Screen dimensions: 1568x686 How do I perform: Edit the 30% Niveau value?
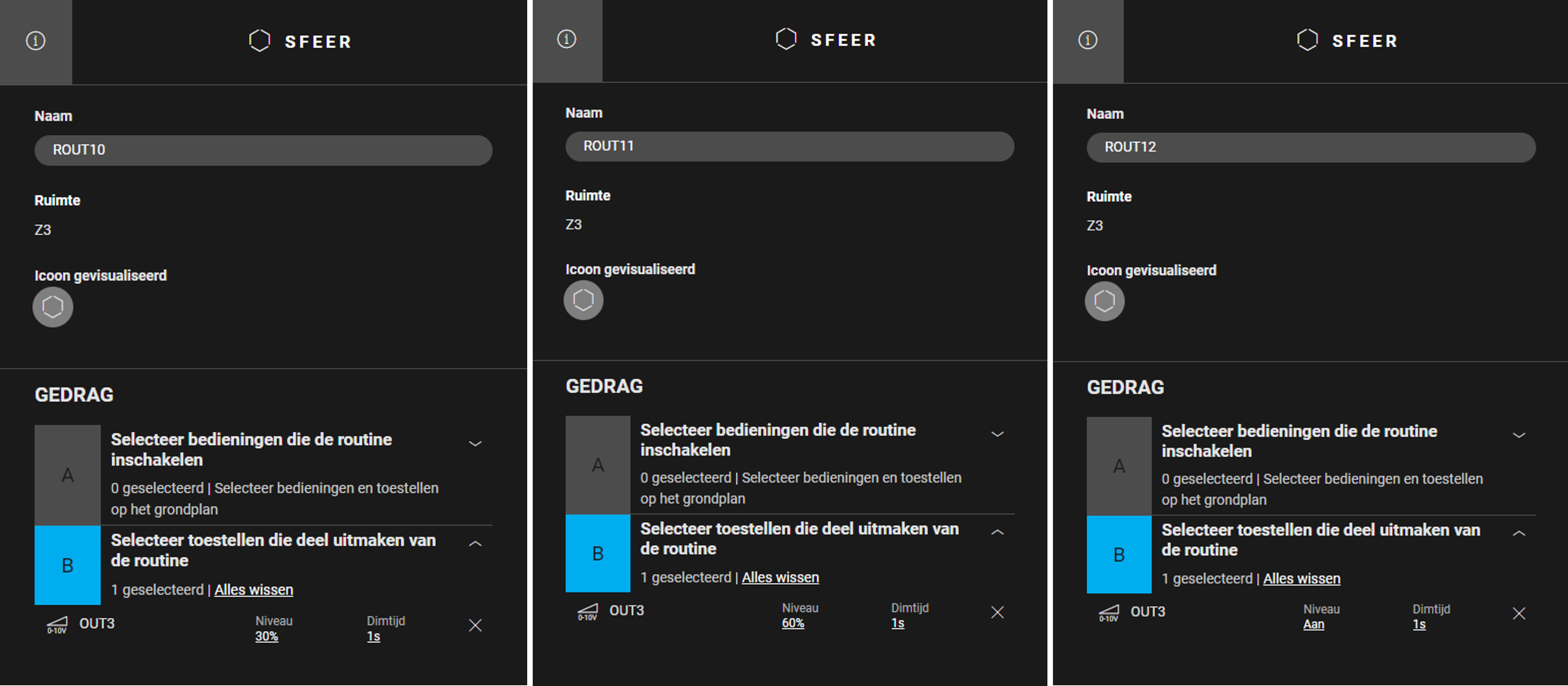tap(267, 636)
